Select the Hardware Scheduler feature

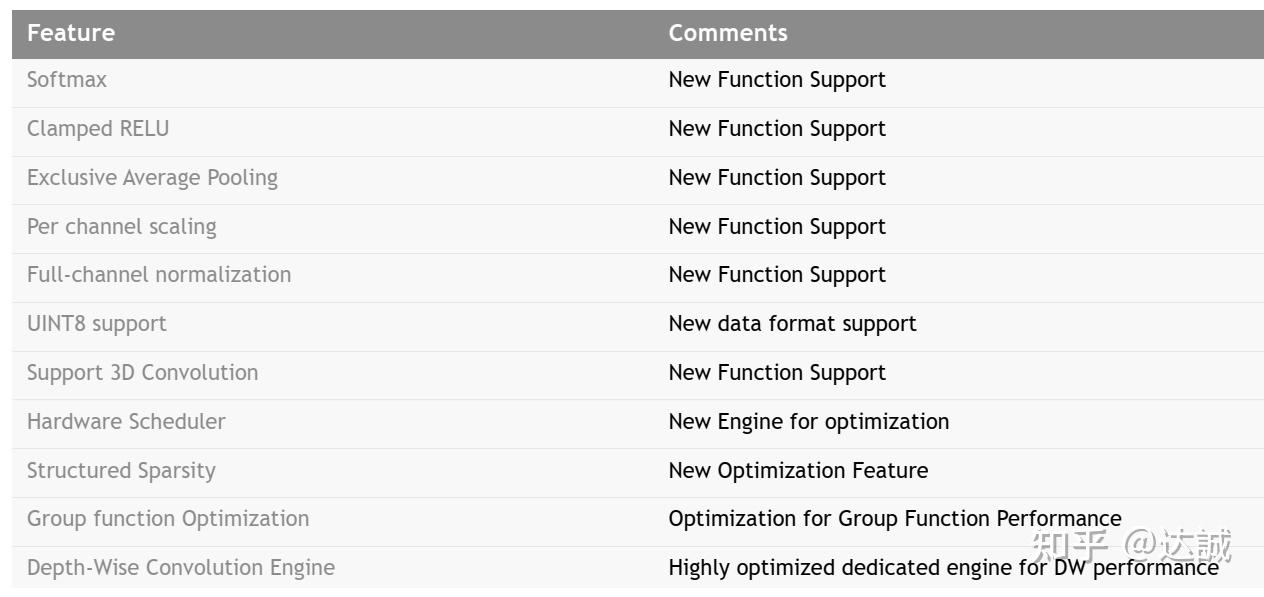point(126,422)
